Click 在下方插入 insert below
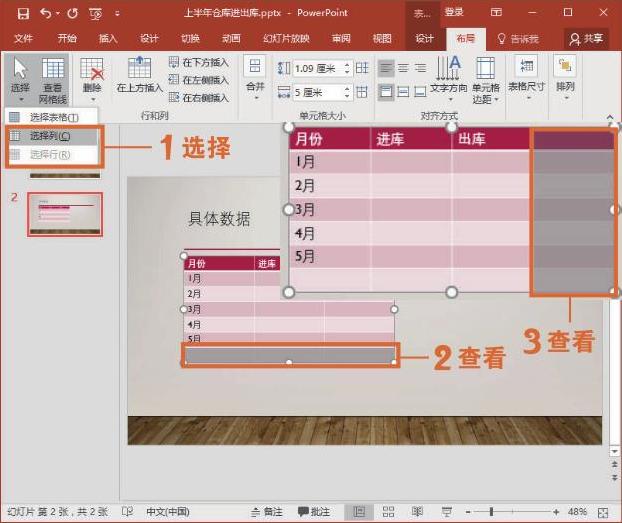This screenshot has width=622, height=523. click(199, 62)
